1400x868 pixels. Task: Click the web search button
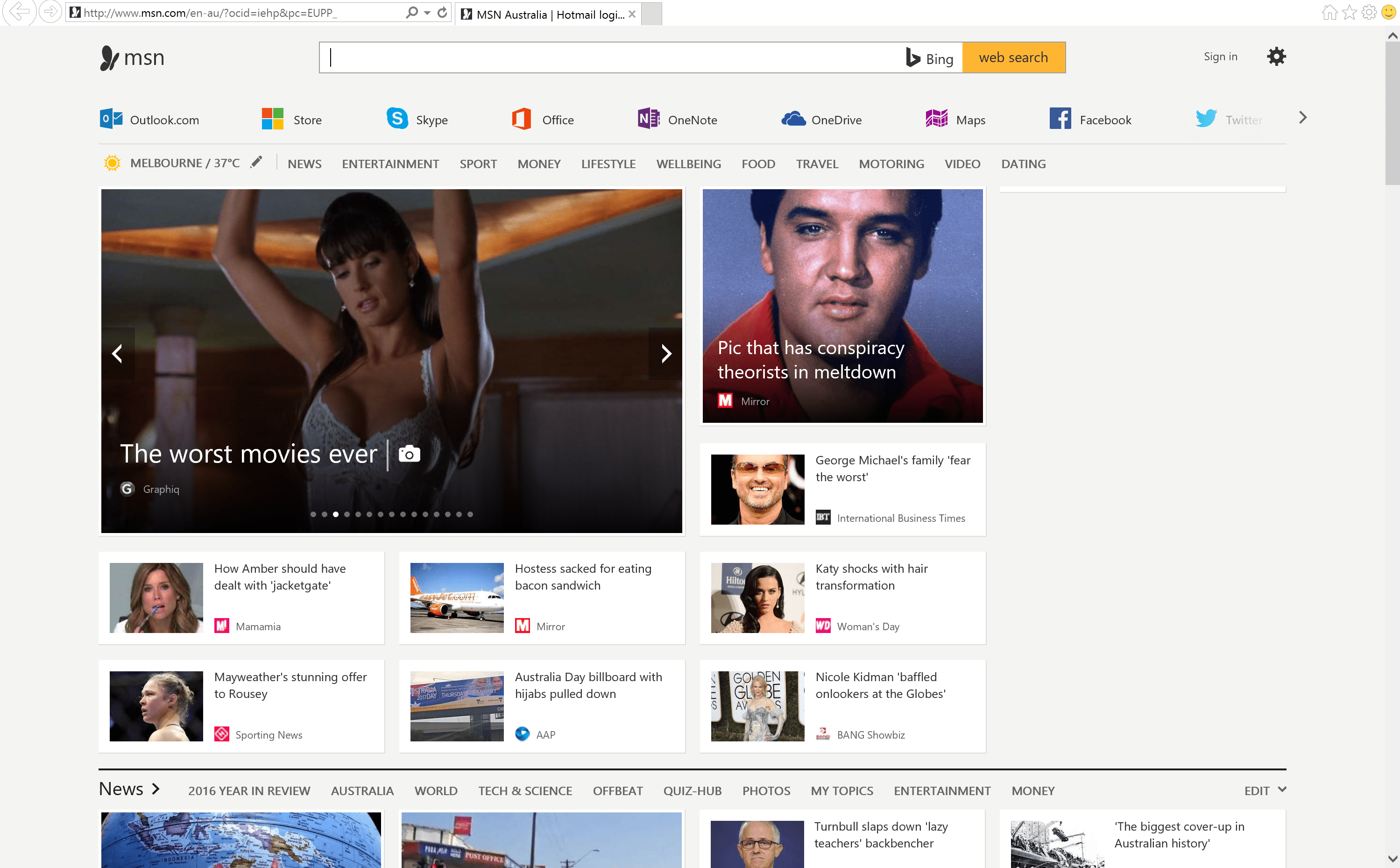coord(1013,57)
